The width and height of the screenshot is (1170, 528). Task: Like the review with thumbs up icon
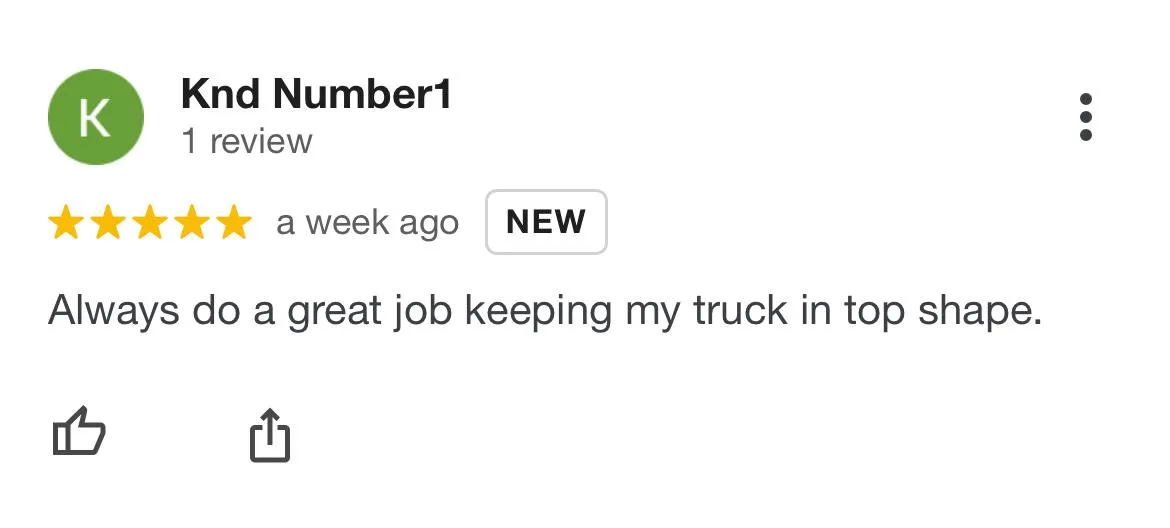point(78,434)
